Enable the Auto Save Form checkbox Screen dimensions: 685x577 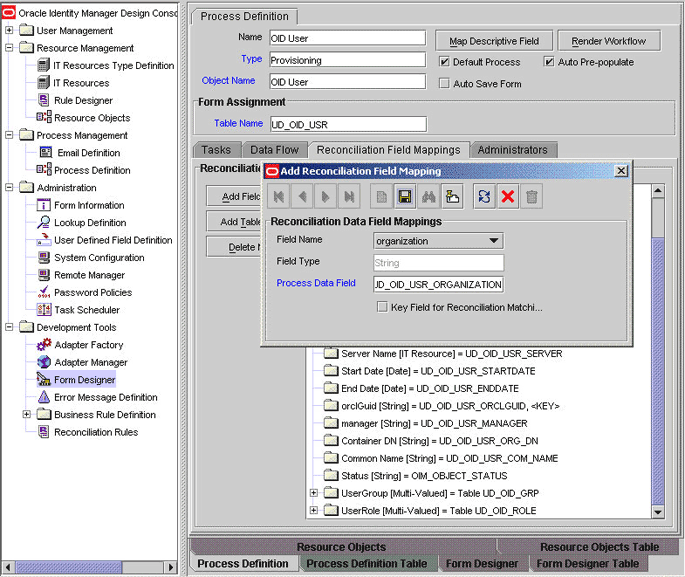pyautogui.click(x=444, y=83)
